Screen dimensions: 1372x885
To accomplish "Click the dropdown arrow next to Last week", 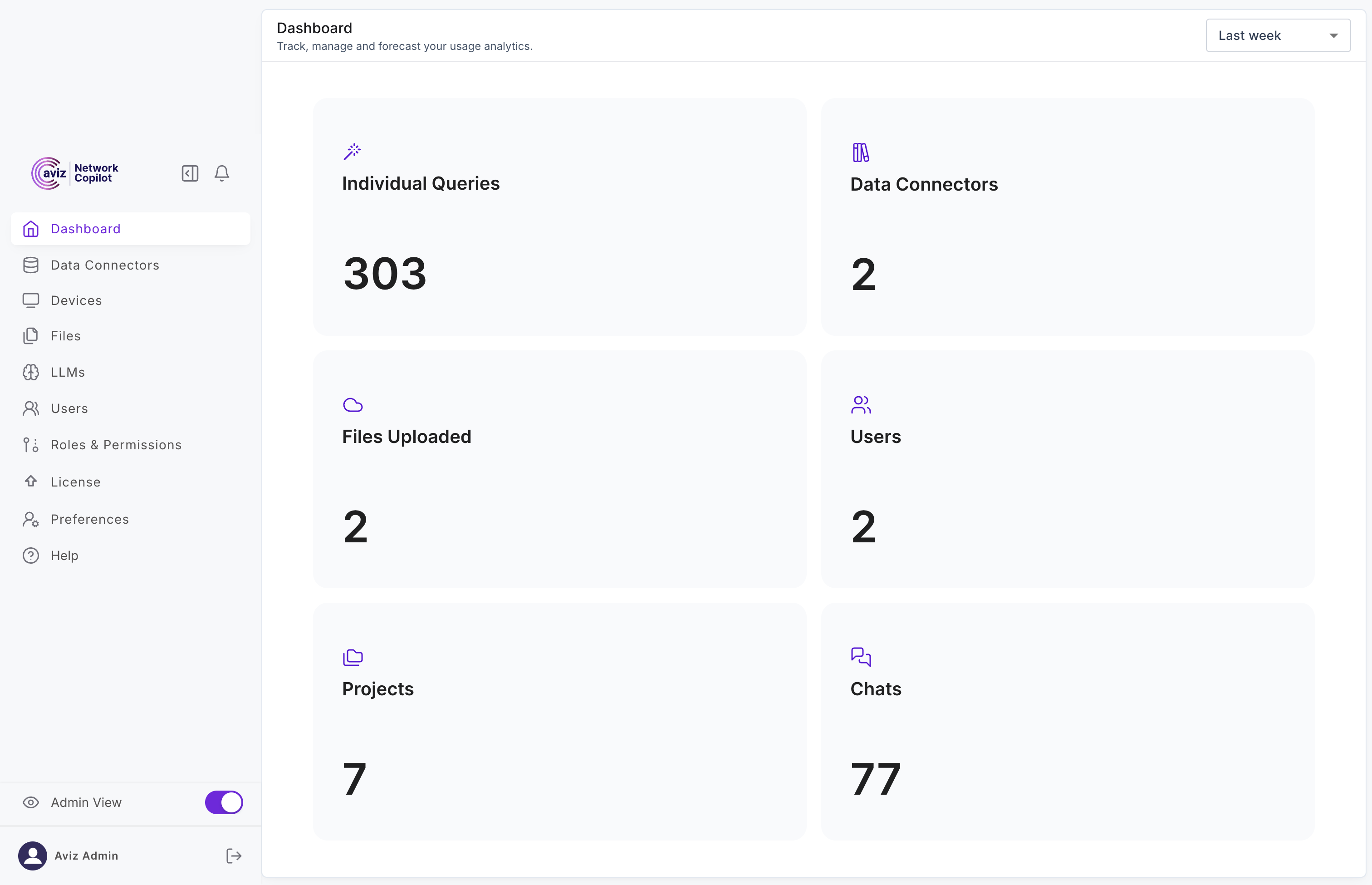I will click(1333, 36).
